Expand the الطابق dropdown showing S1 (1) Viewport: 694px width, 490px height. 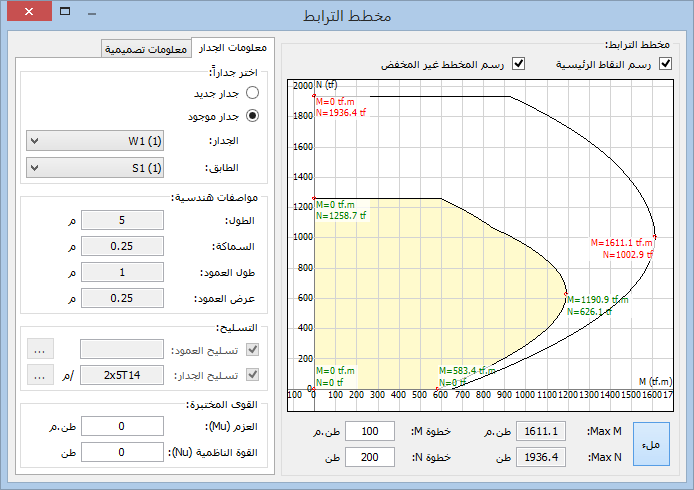(97, 168)
